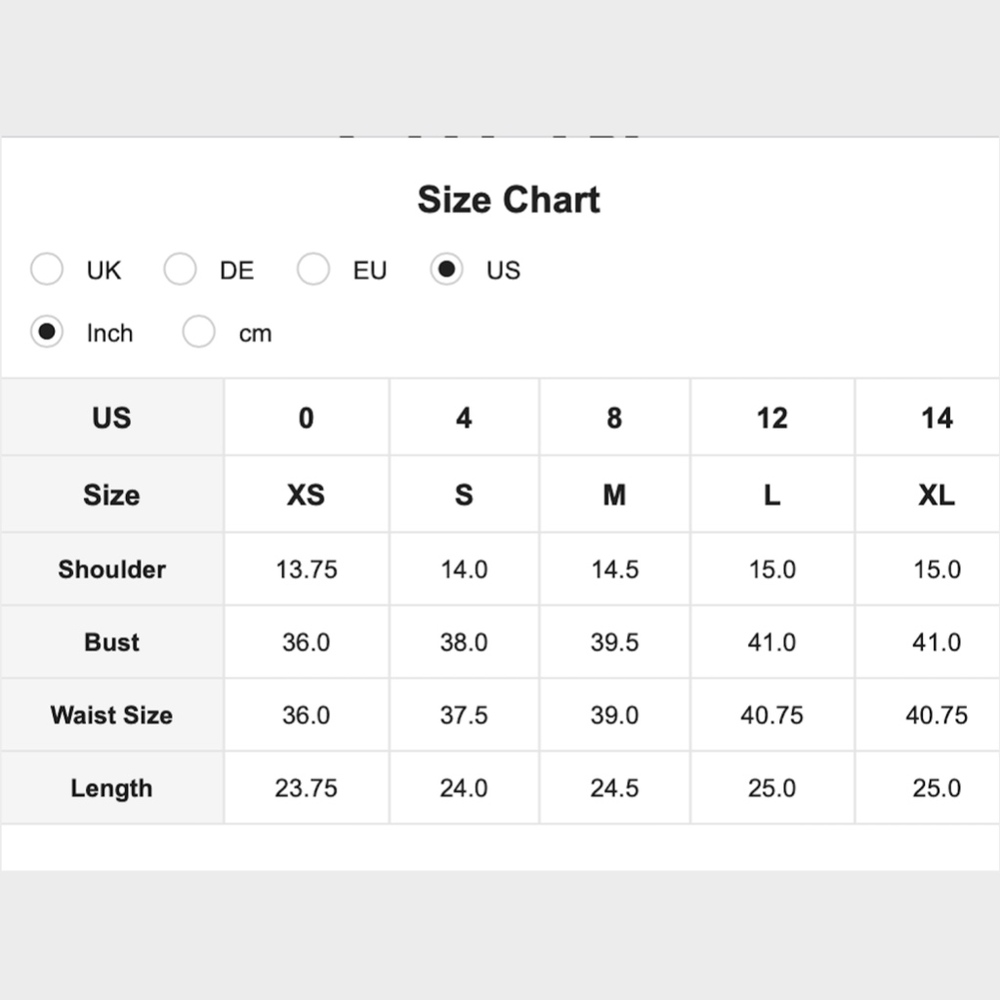Click the Size row header cell
This screenshot has height=1000, width=1000.
click(x=111, y=495)
